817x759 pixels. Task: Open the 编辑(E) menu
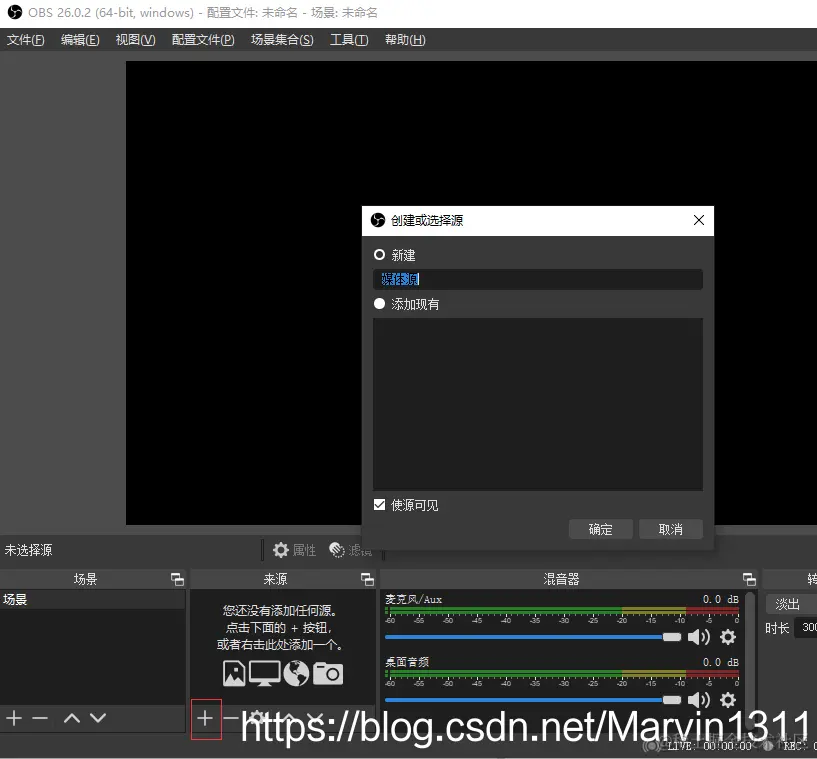click(x=80, y=40)
